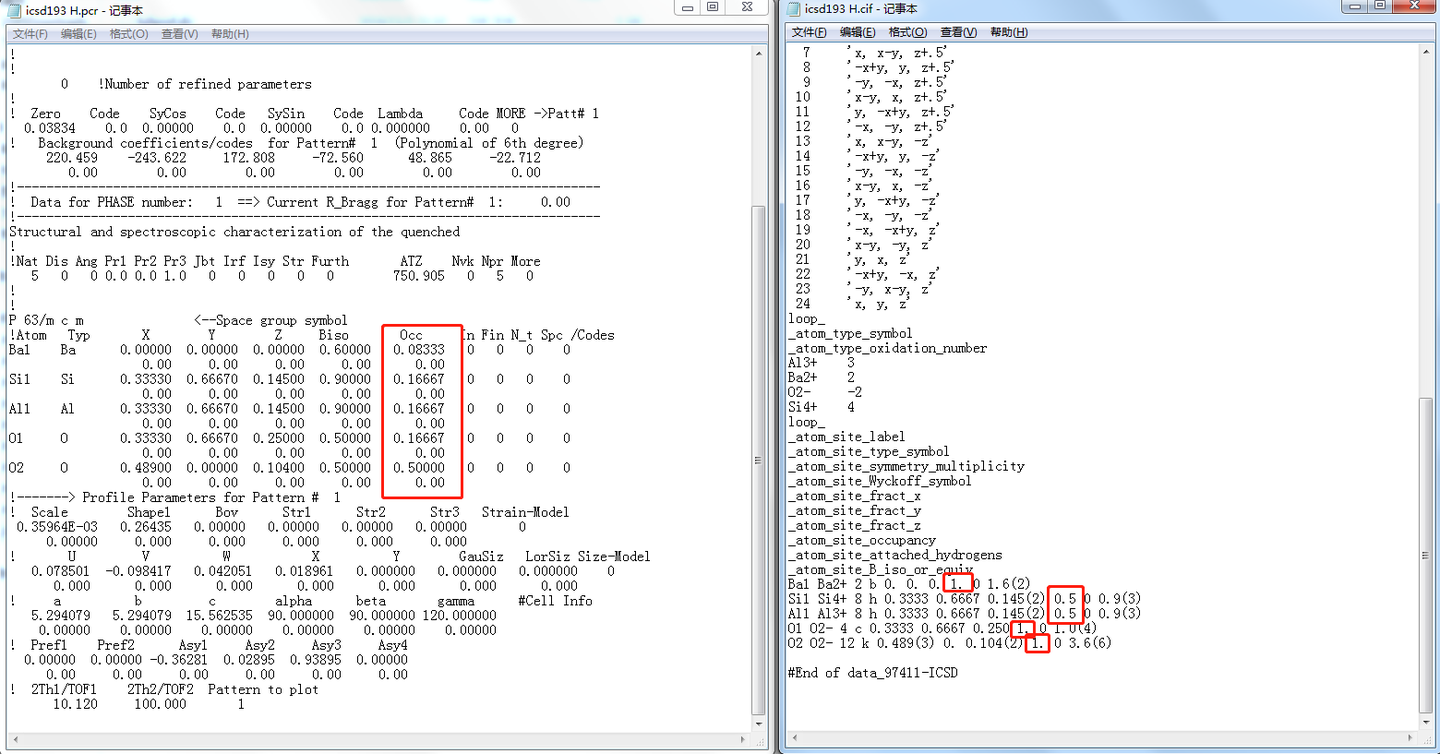Open 帮助(H) menu in the icsd193 H.cif window

(1009, 33)
